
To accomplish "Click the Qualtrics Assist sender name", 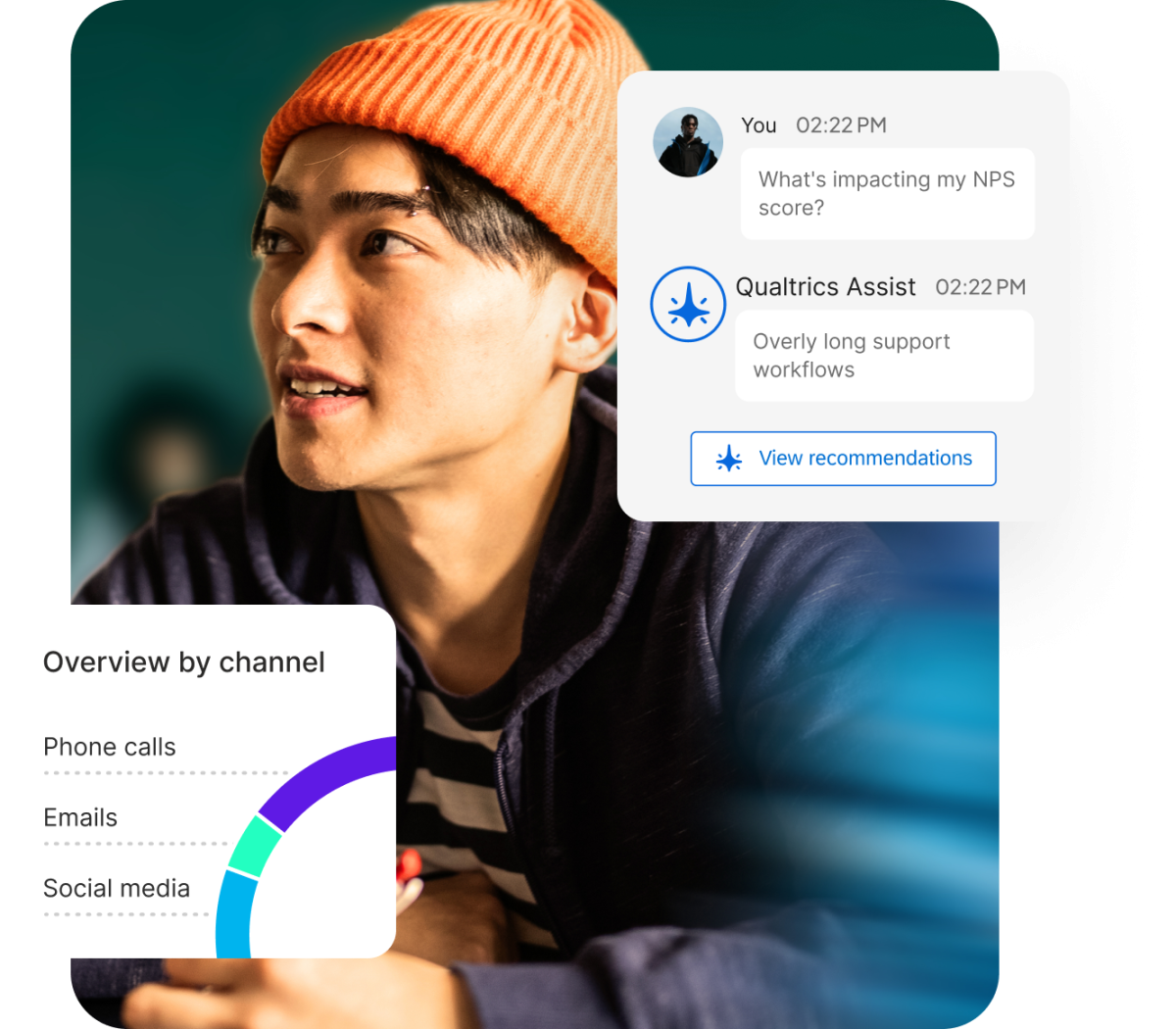I will [825, 287].
